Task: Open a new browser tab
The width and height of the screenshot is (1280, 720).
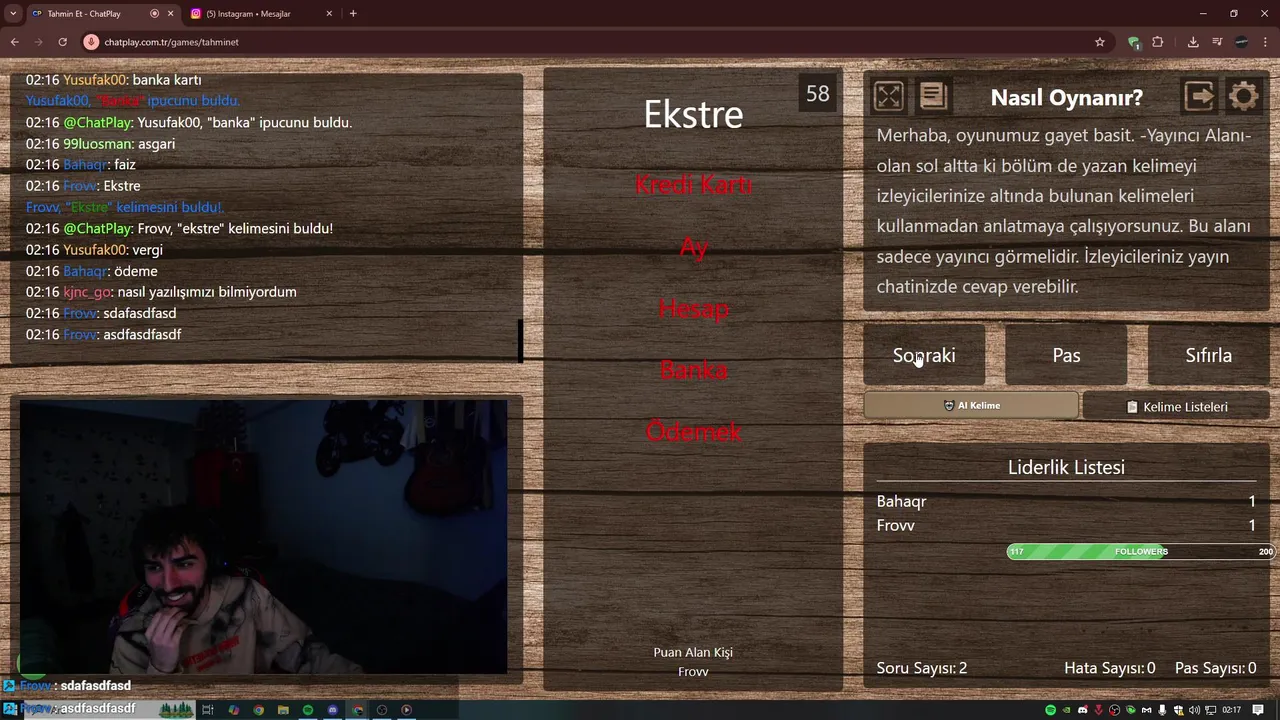Action: point(353,14)
